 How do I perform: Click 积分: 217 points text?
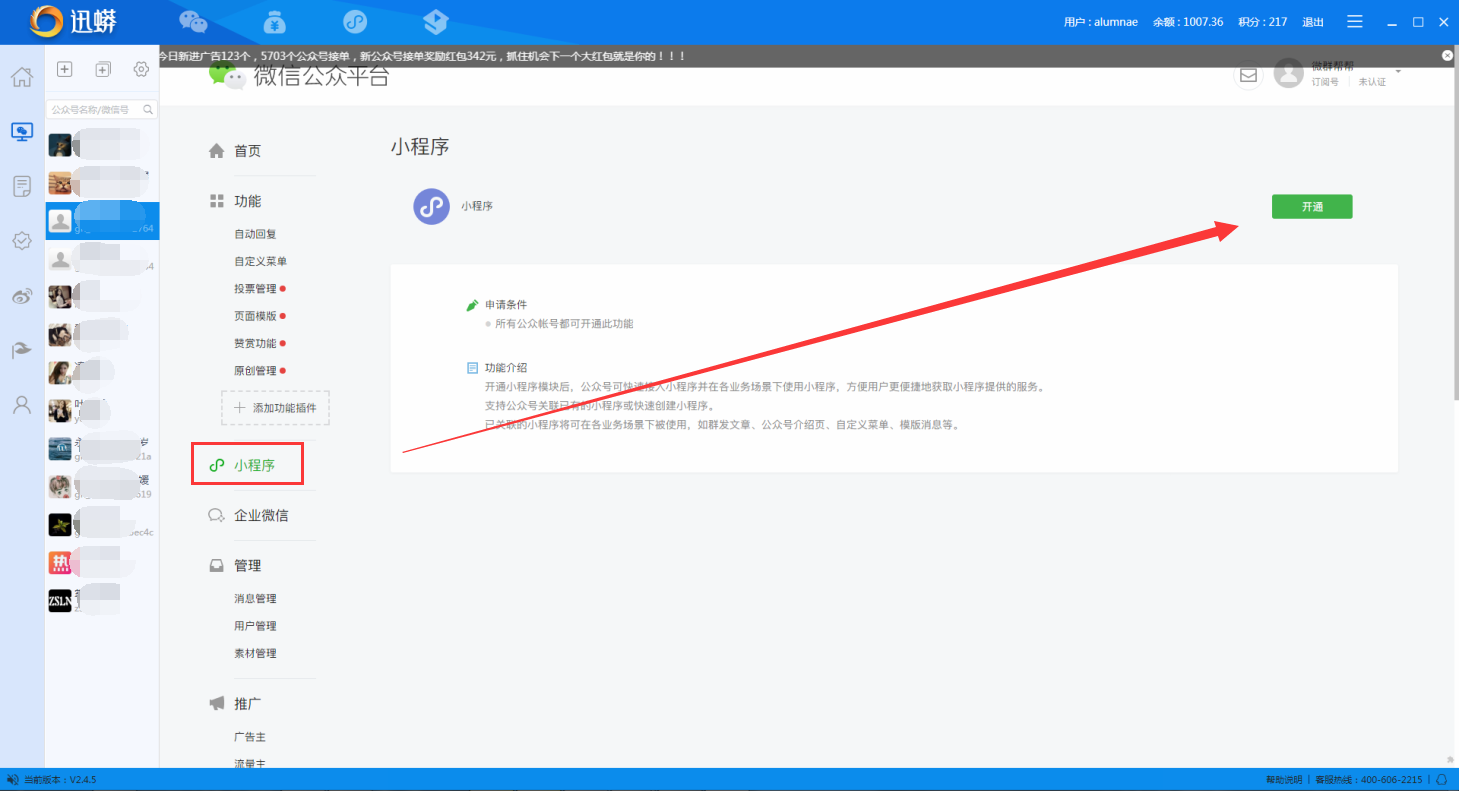pyautogui.click(x=1262, y=22)
